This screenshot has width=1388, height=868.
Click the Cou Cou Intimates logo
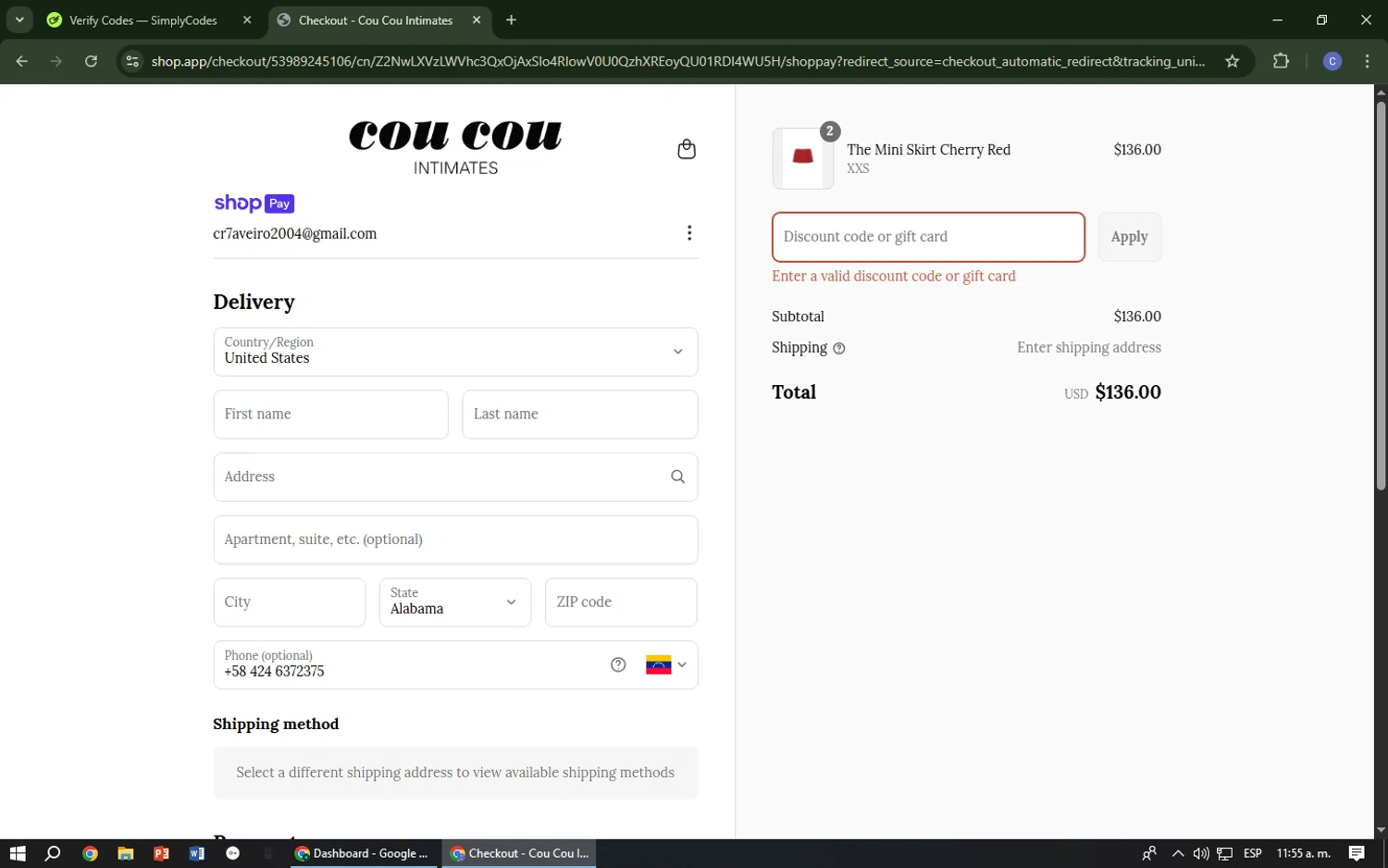(455, 148)
